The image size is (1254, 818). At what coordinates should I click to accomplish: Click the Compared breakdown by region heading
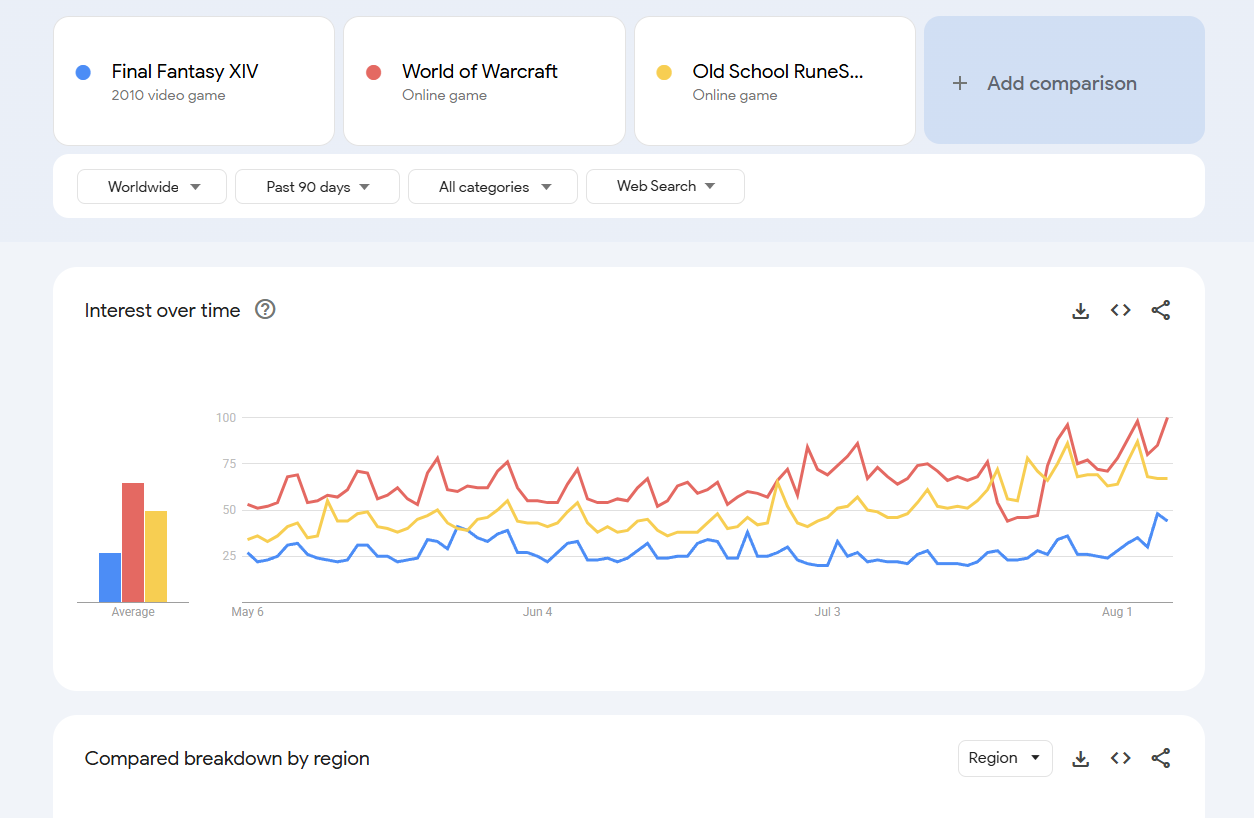click(x=227, y=758)
